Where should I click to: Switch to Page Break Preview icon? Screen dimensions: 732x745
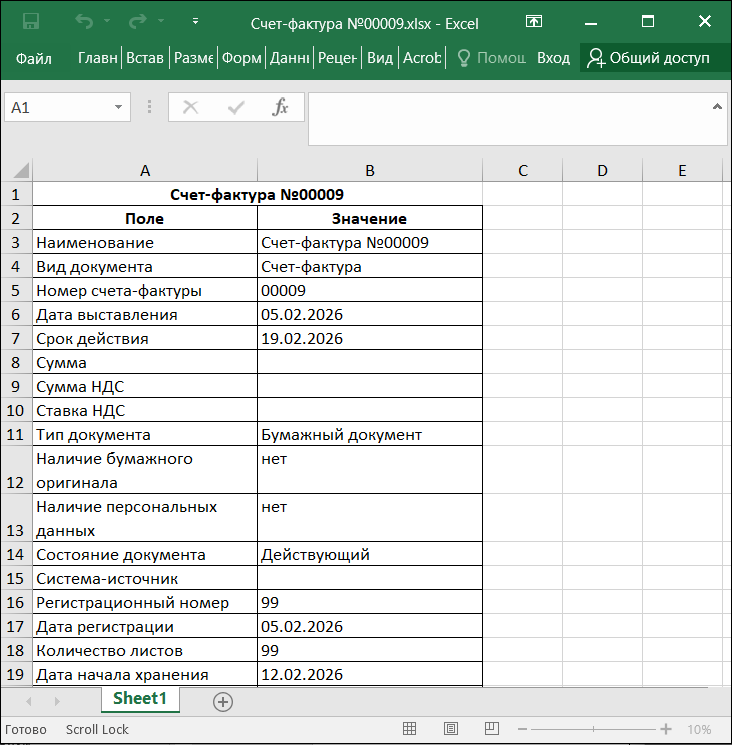point(492,728)
